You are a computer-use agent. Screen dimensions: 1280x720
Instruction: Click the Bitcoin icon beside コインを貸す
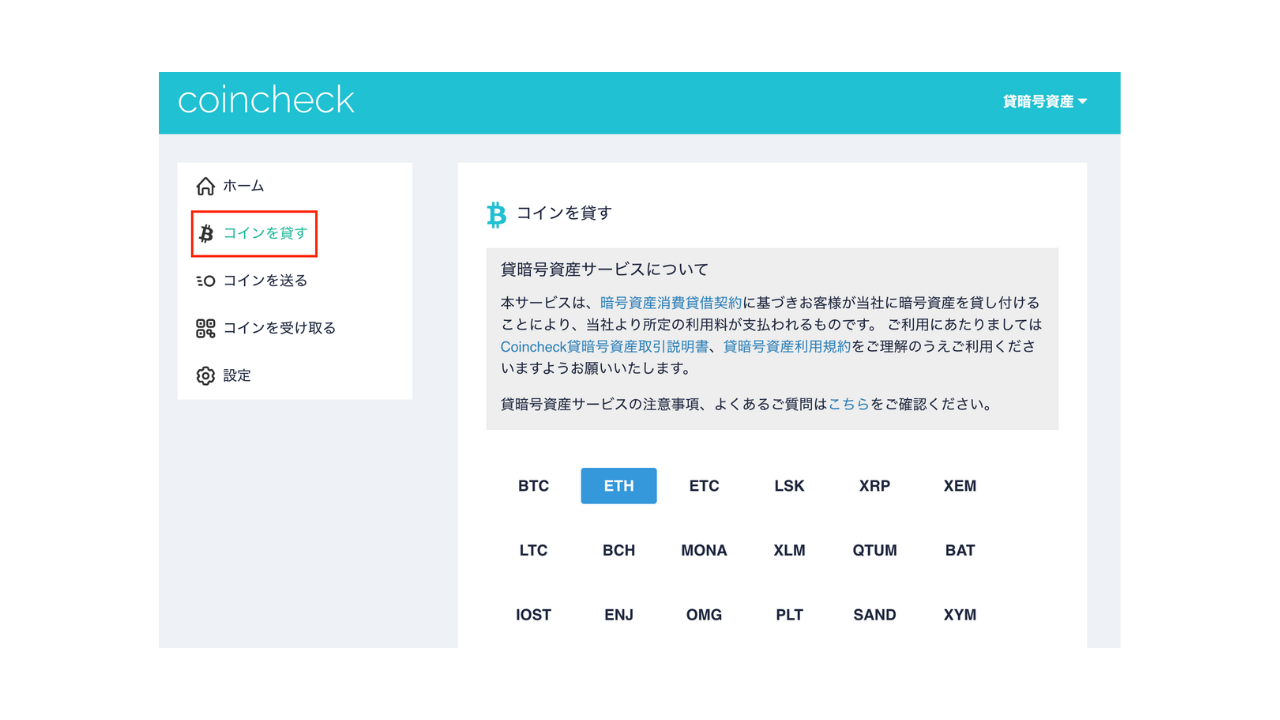click(x=206, y=233)
